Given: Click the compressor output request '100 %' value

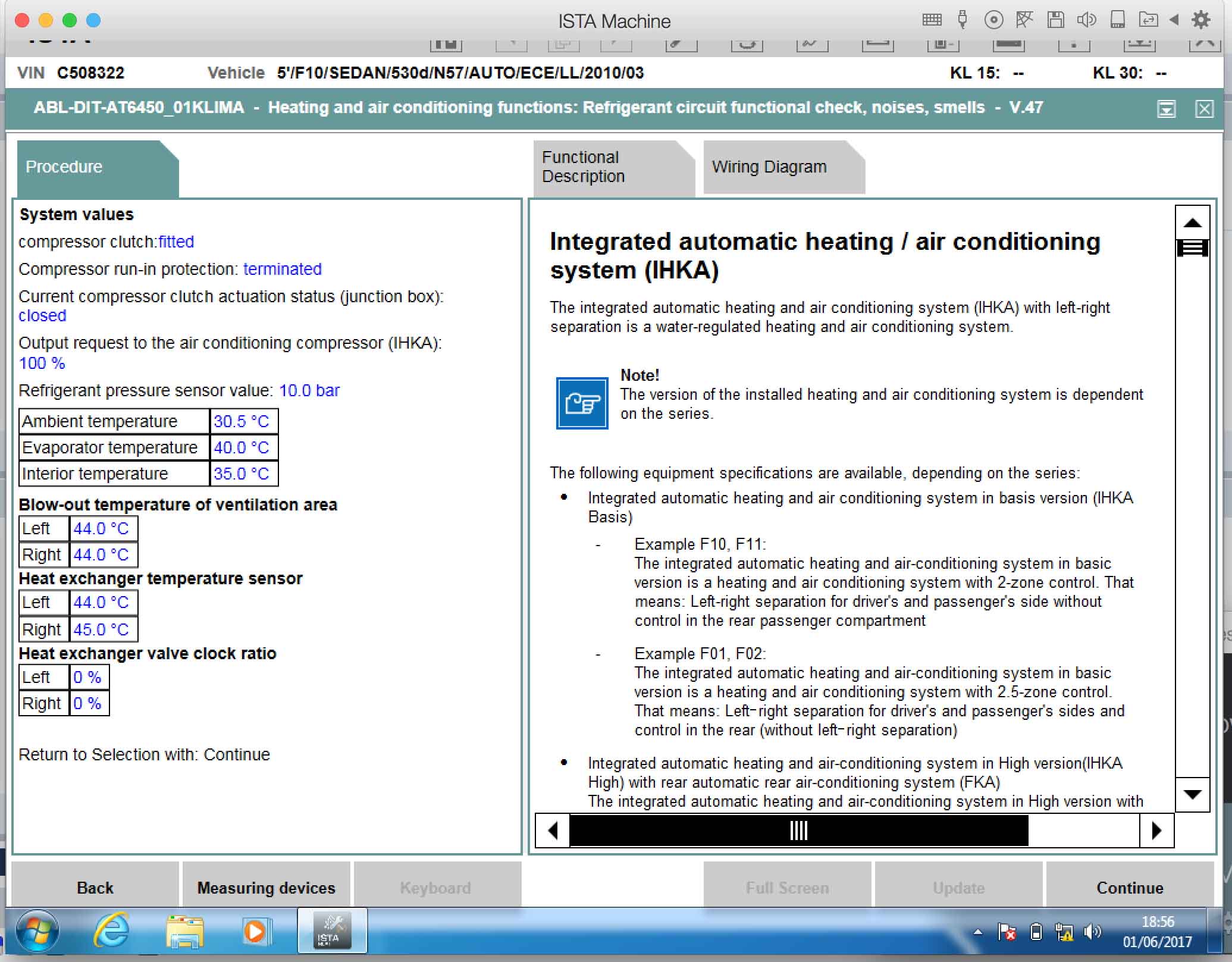Looking at the screenshot, I should pyautogui.click(x=42, y=363).
